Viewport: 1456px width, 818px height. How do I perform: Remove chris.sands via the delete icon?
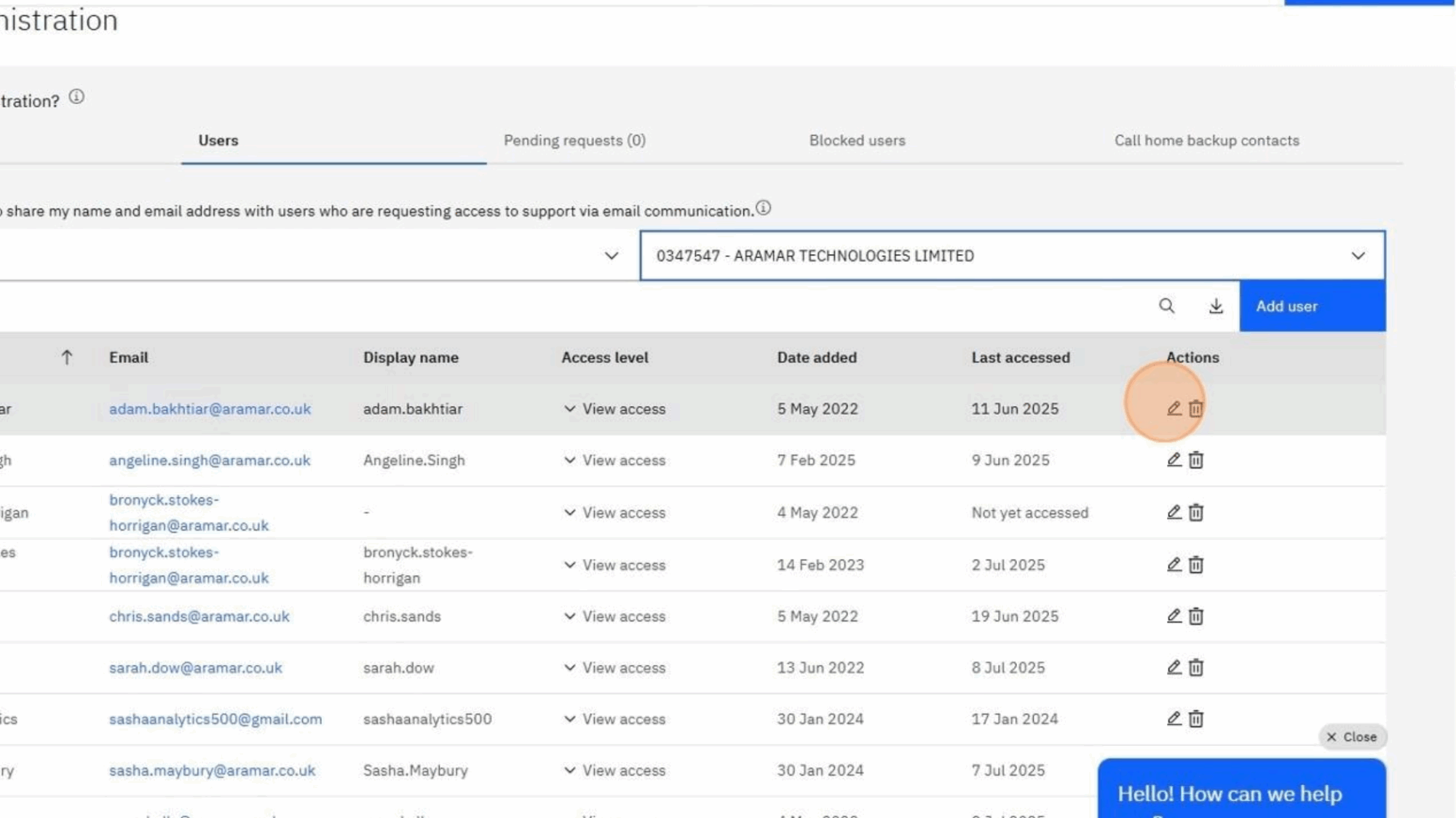(x=1196, y=616)
